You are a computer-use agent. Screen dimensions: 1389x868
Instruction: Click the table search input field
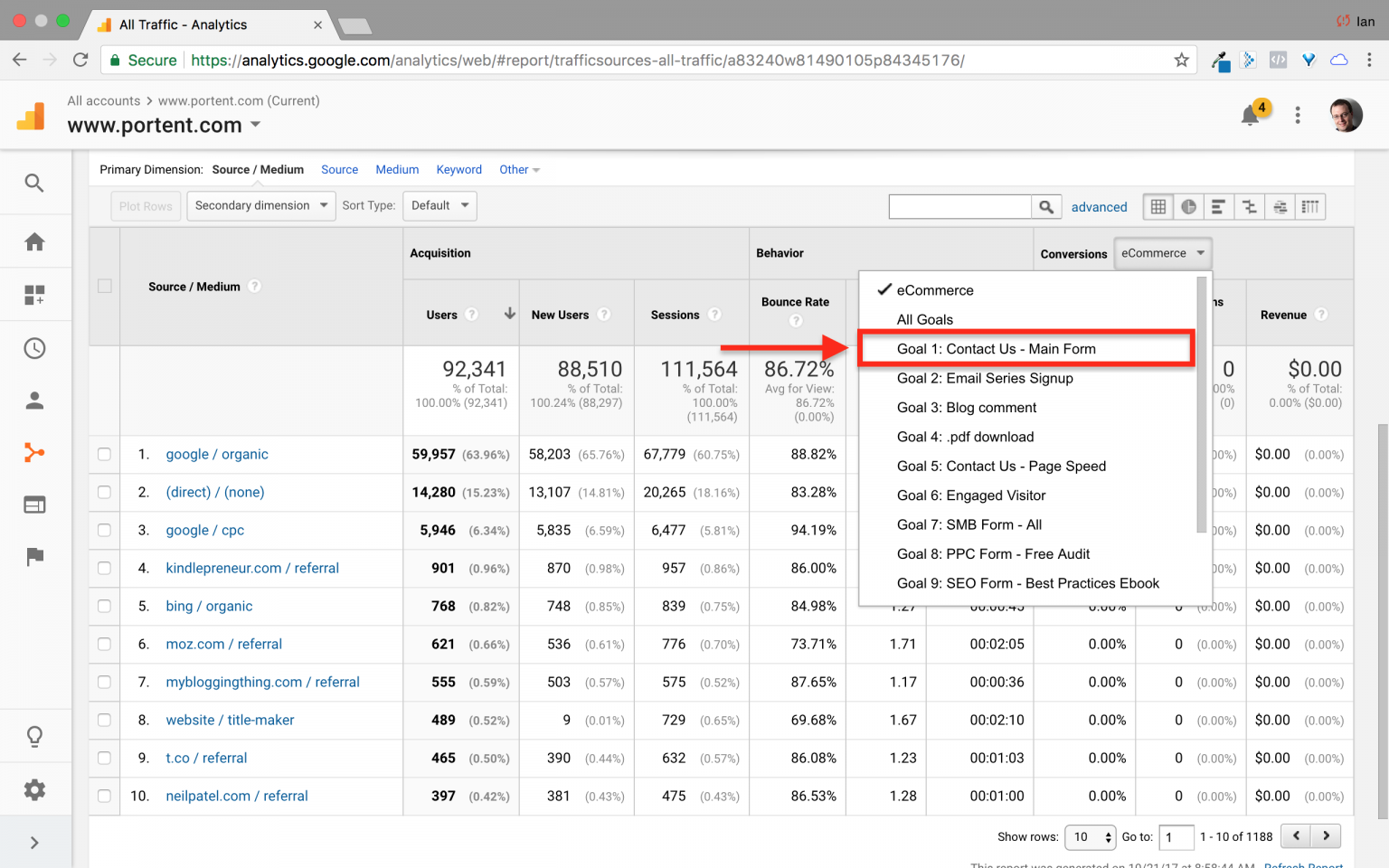[x=960, y=207]
